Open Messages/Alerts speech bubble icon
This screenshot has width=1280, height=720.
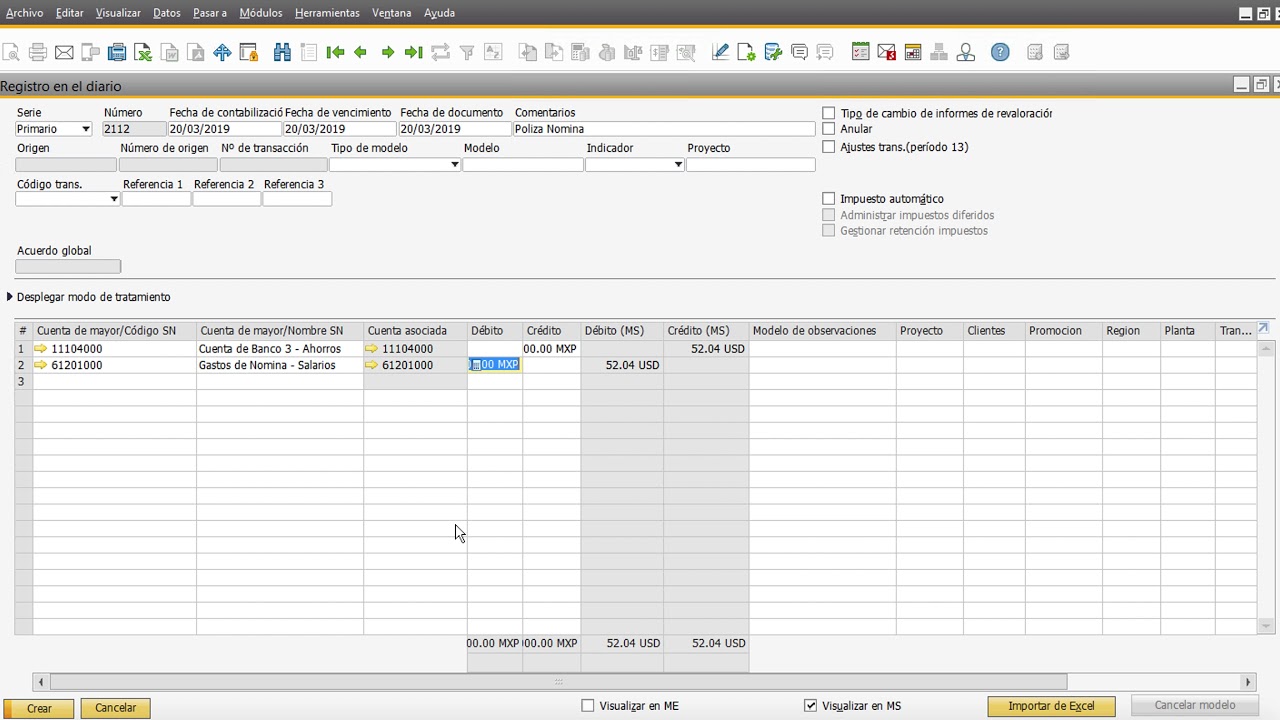(x=799, y=52)
